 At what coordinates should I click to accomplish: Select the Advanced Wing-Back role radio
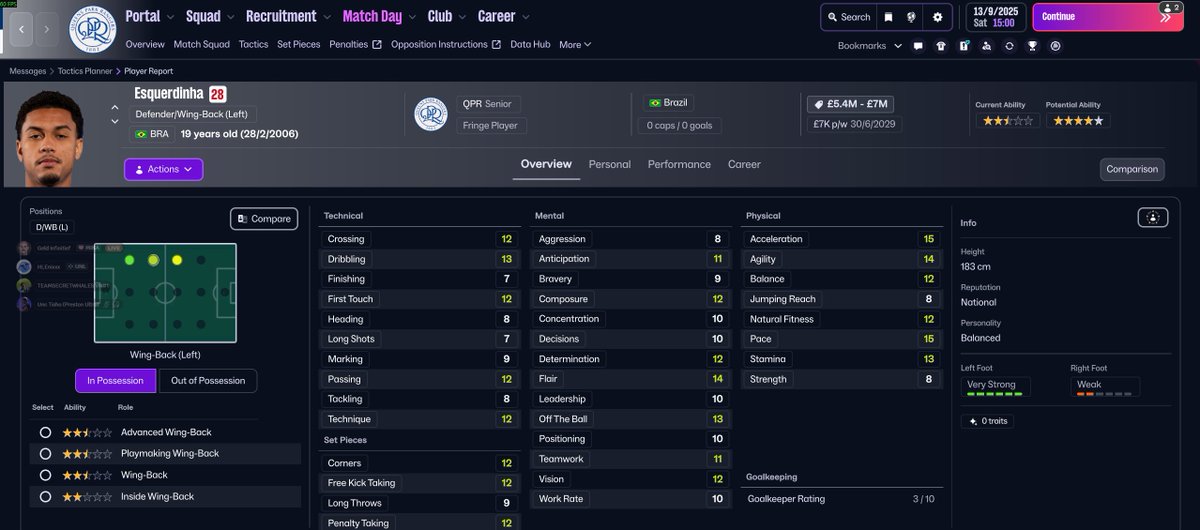point(45,432)
